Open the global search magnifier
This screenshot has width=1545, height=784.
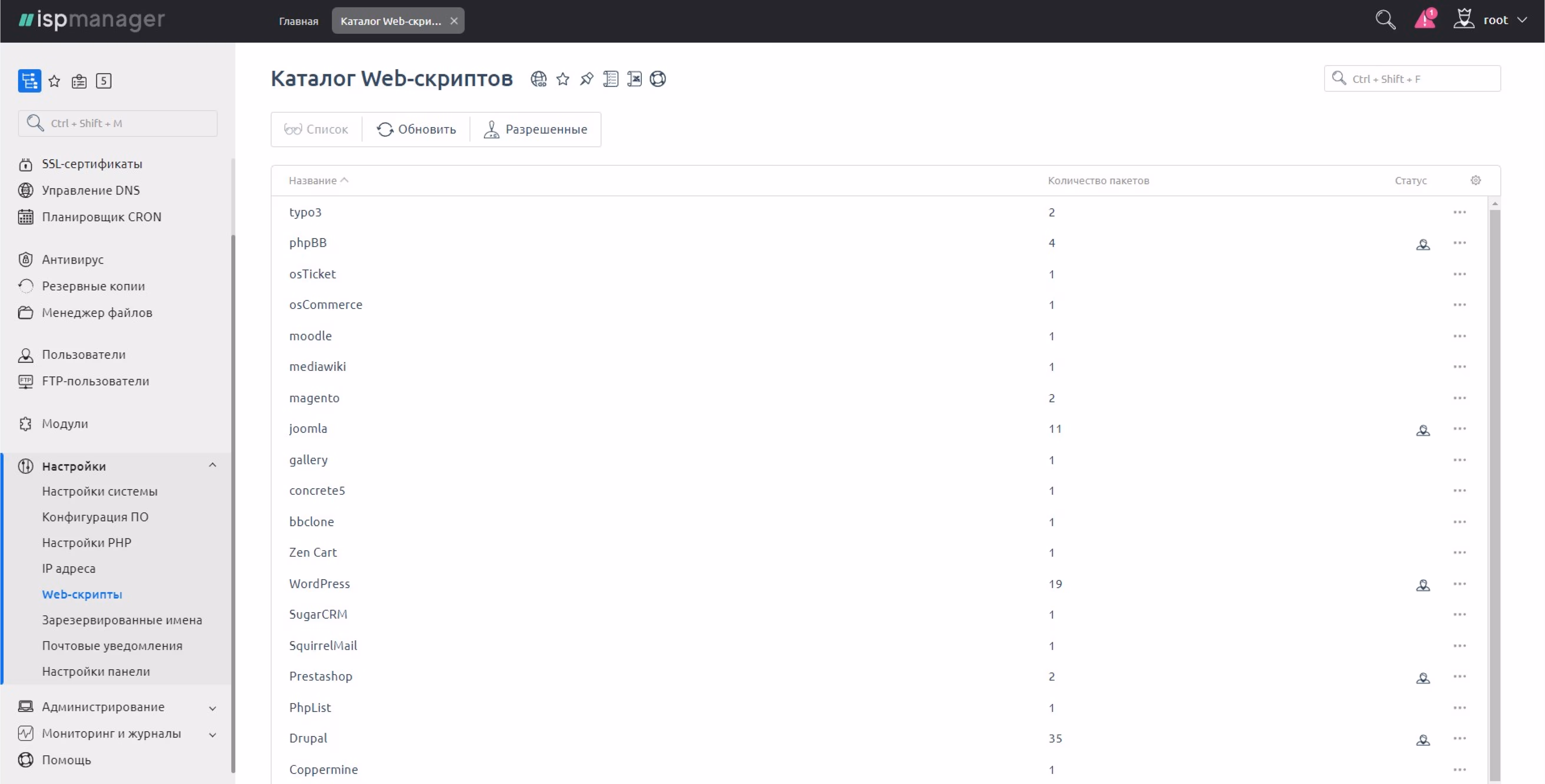1385,20
